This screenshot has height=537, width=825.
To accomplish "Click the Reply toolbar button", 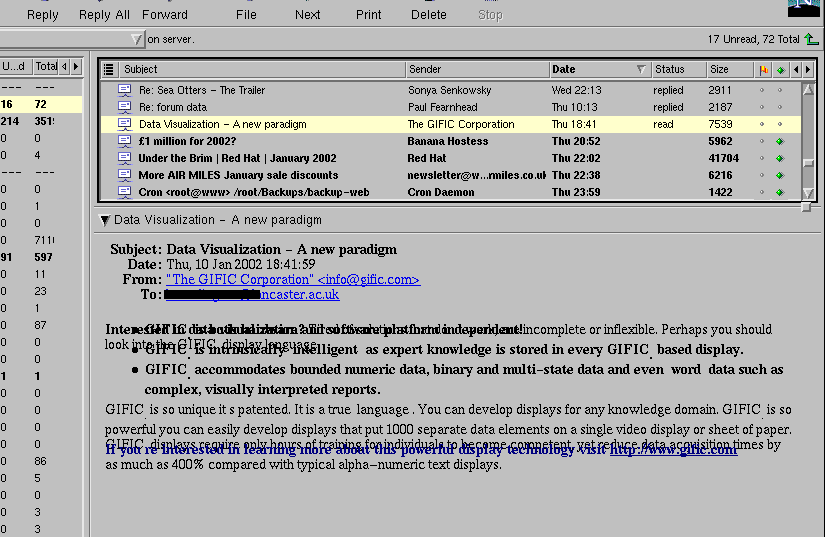I will tap(42, 14).
